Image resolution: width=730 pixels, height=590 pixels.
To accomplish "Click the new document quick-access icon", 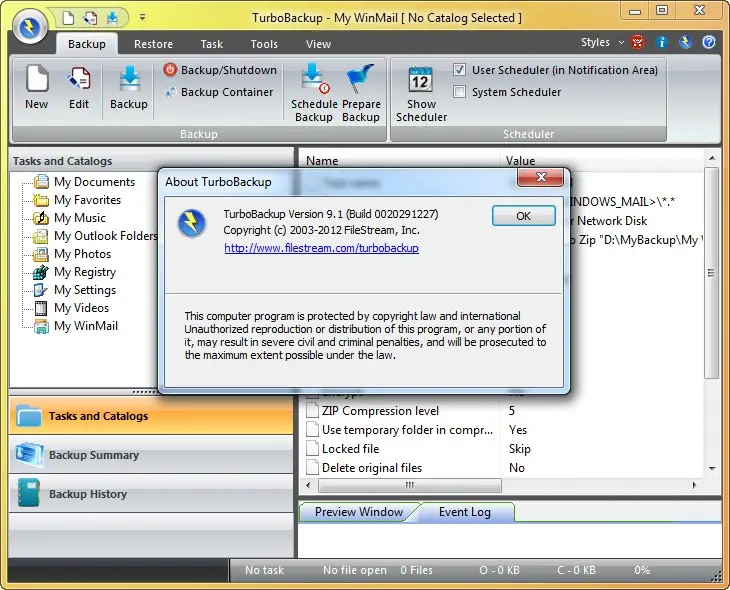I will point(68,18).
